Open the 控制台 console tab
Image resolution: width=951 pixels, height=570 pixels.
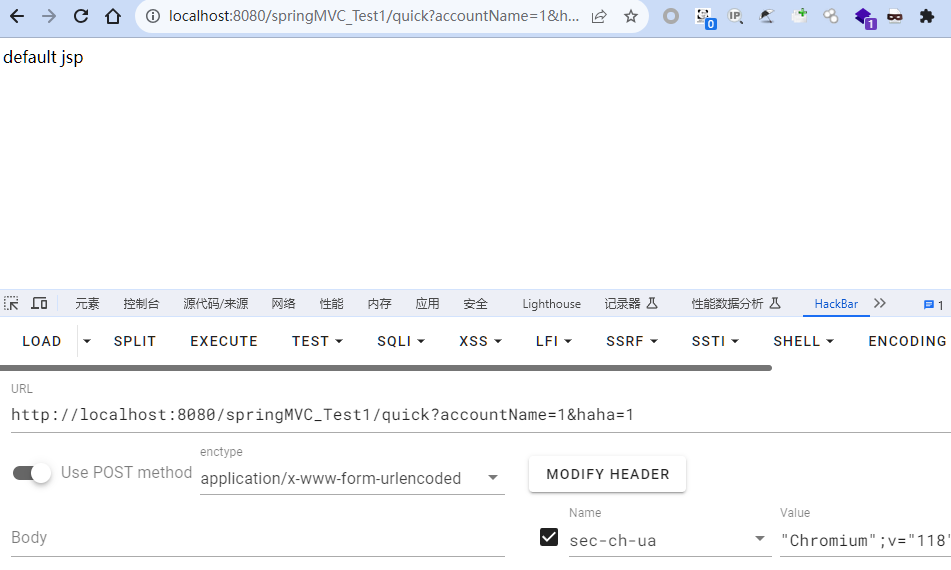141,304
